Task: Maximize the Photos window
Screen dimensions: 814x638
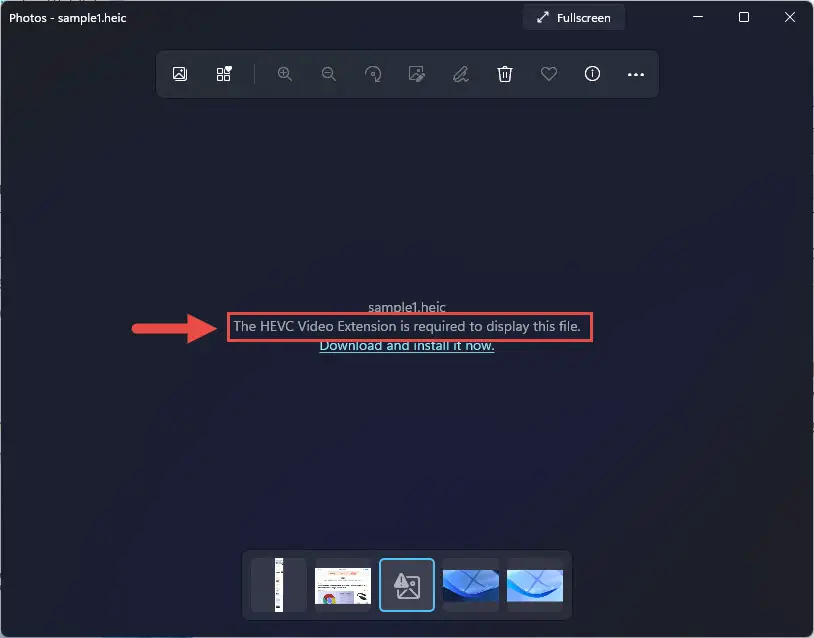Action: (744, 17)
